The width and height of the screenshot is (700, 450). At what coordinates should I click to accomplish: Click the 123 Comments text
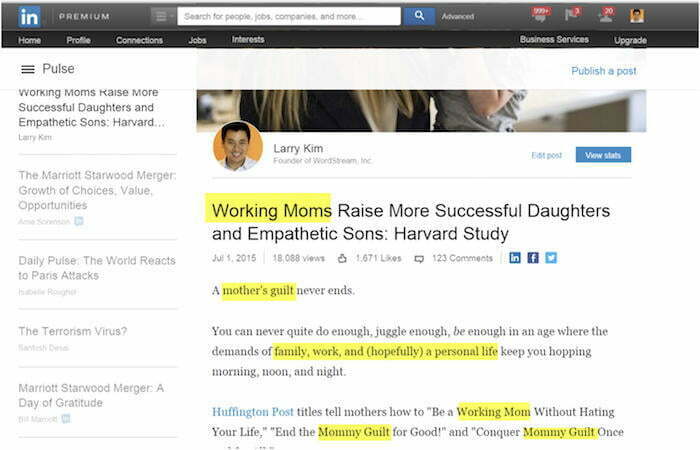tap(462, 258)
